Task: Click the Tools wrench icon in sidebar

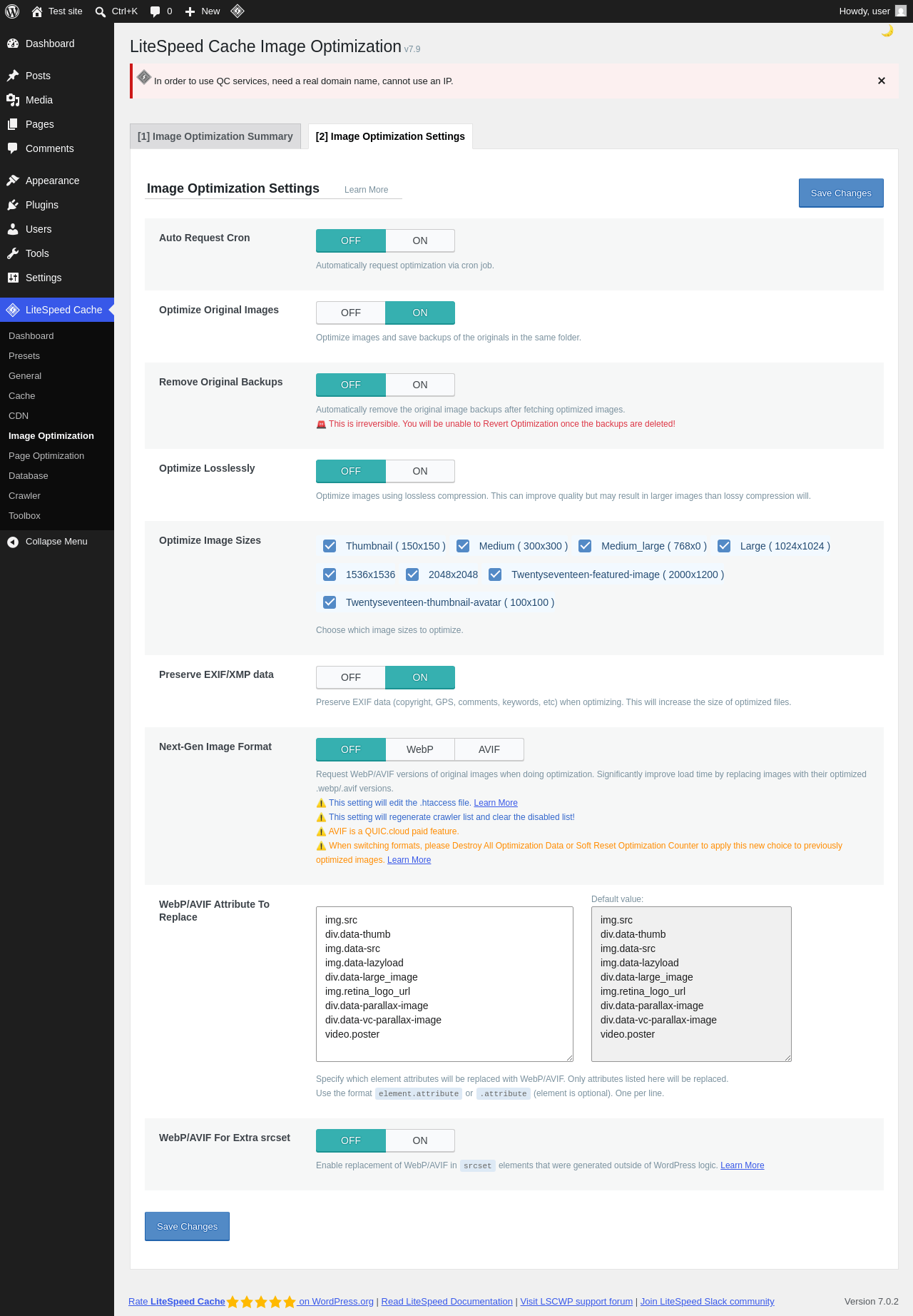Action: 13,253
